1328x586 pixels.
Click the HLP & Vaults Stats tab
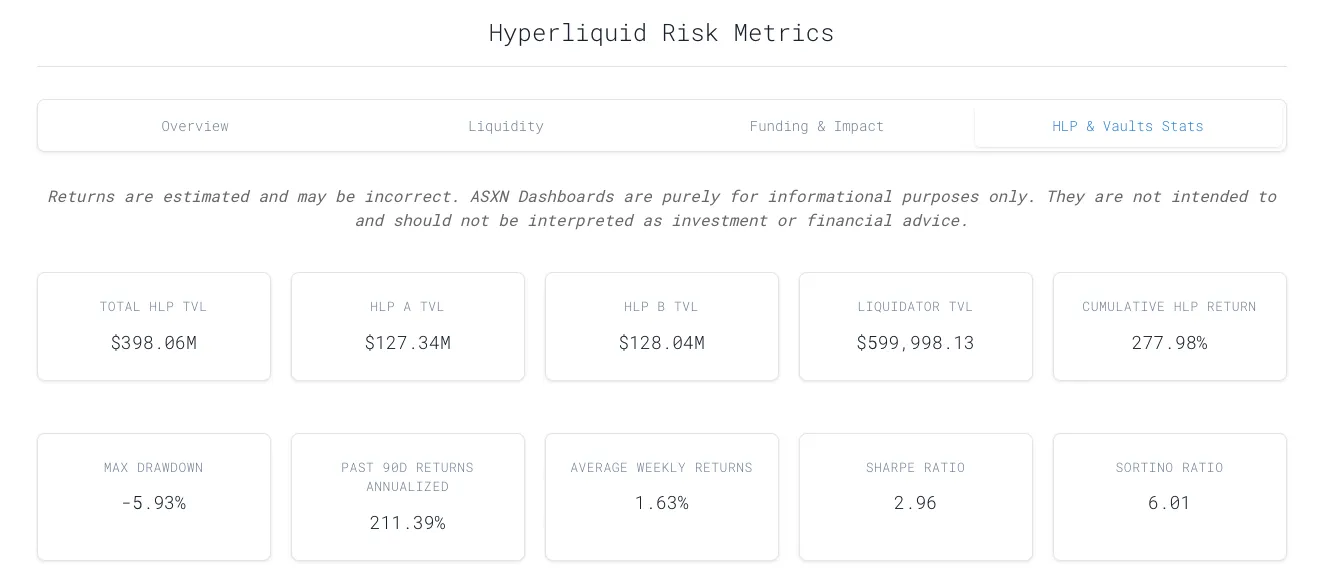click(x=1127, y=126)
